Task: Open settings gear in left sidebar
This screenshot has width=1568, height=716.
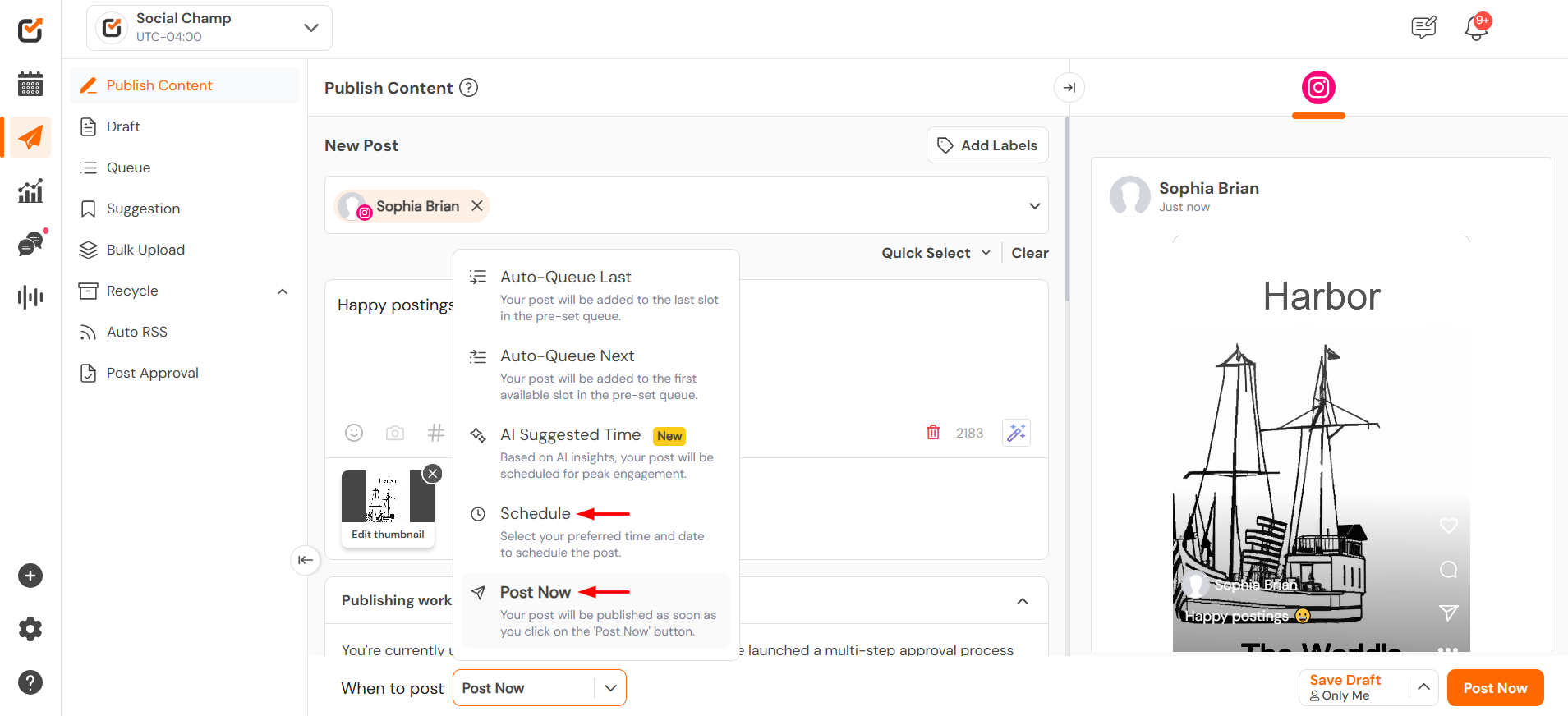Action: 30,629
